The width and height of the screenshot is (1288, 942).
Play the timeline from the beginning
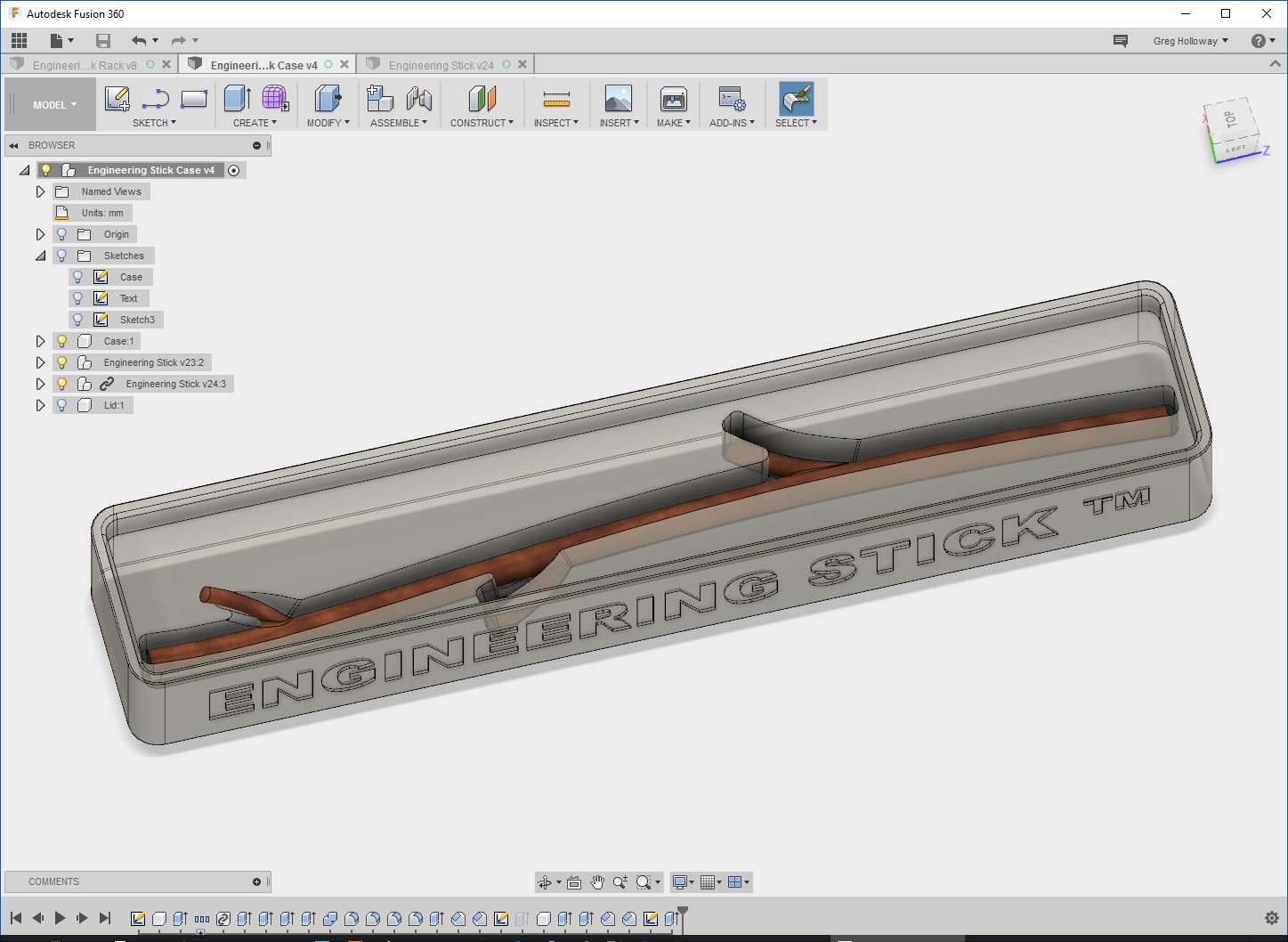coord(60,917)
